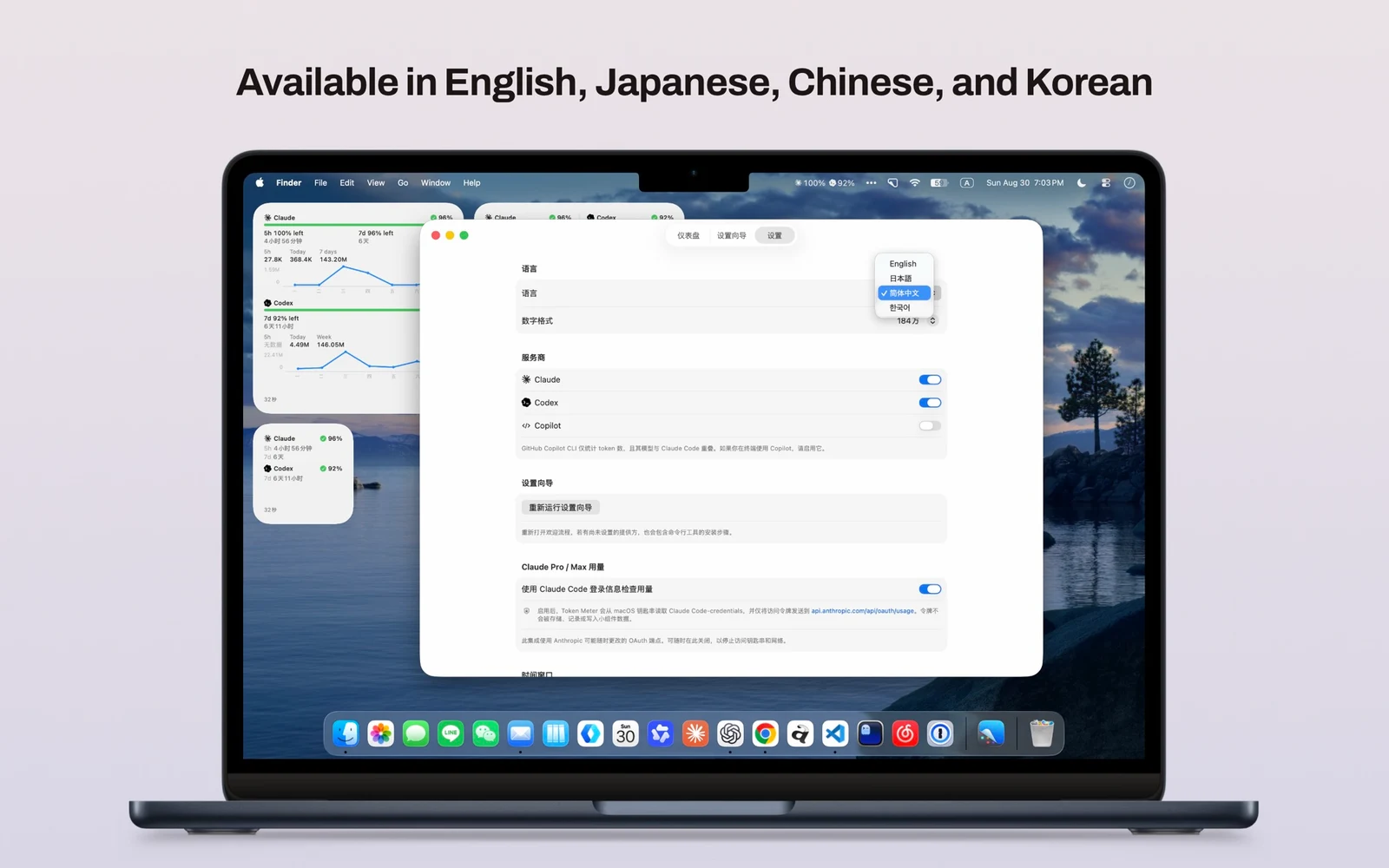Disable the Codex provider toggle
This screenshot has height=868, width=1389.
pos(930,403)
